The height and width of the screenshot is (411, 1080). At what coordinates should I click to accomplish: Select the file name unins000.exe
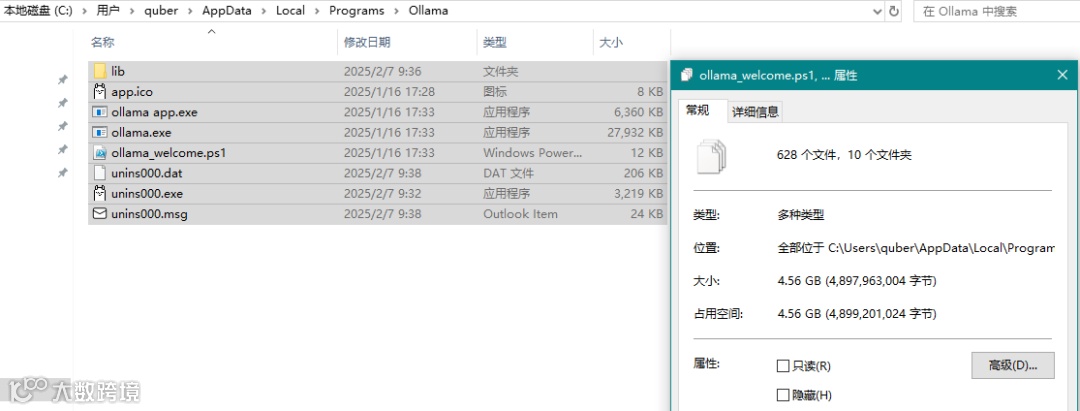click(x=147, y=193)
